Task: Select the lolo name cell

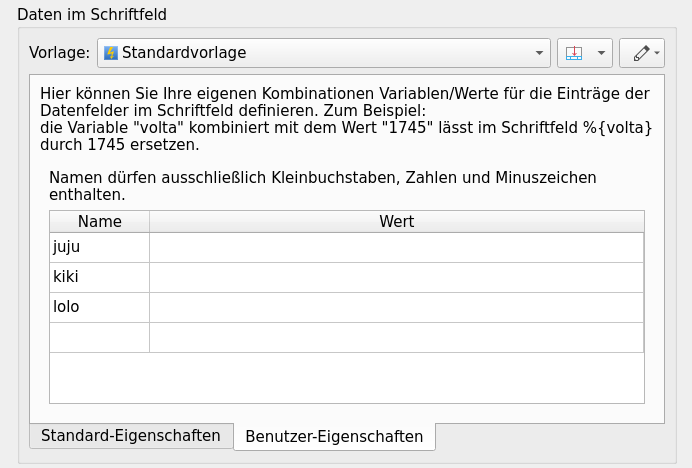Action: (99, 307)
